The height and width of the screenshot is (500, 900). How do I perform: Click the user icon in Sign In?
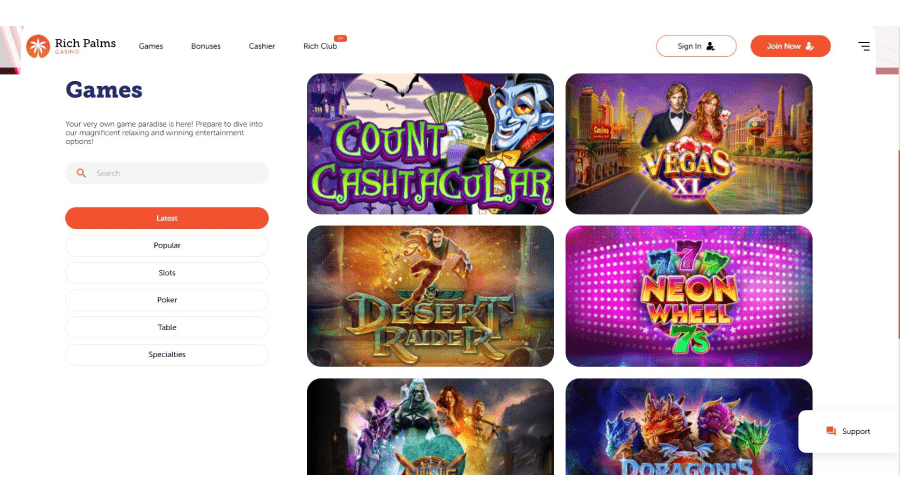(x=710, y=46)
